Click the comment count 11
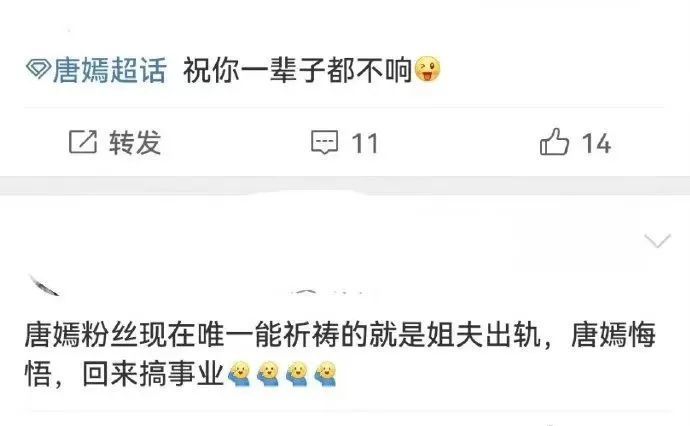This screenshot has height=426, width=690. [365, 143]
